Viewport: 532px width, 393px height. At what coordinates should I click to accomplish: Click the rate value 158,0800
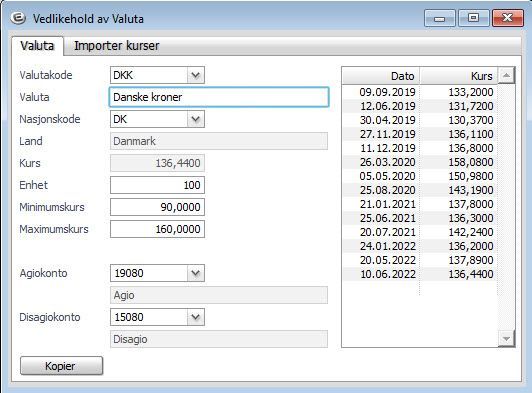(471, 162)
